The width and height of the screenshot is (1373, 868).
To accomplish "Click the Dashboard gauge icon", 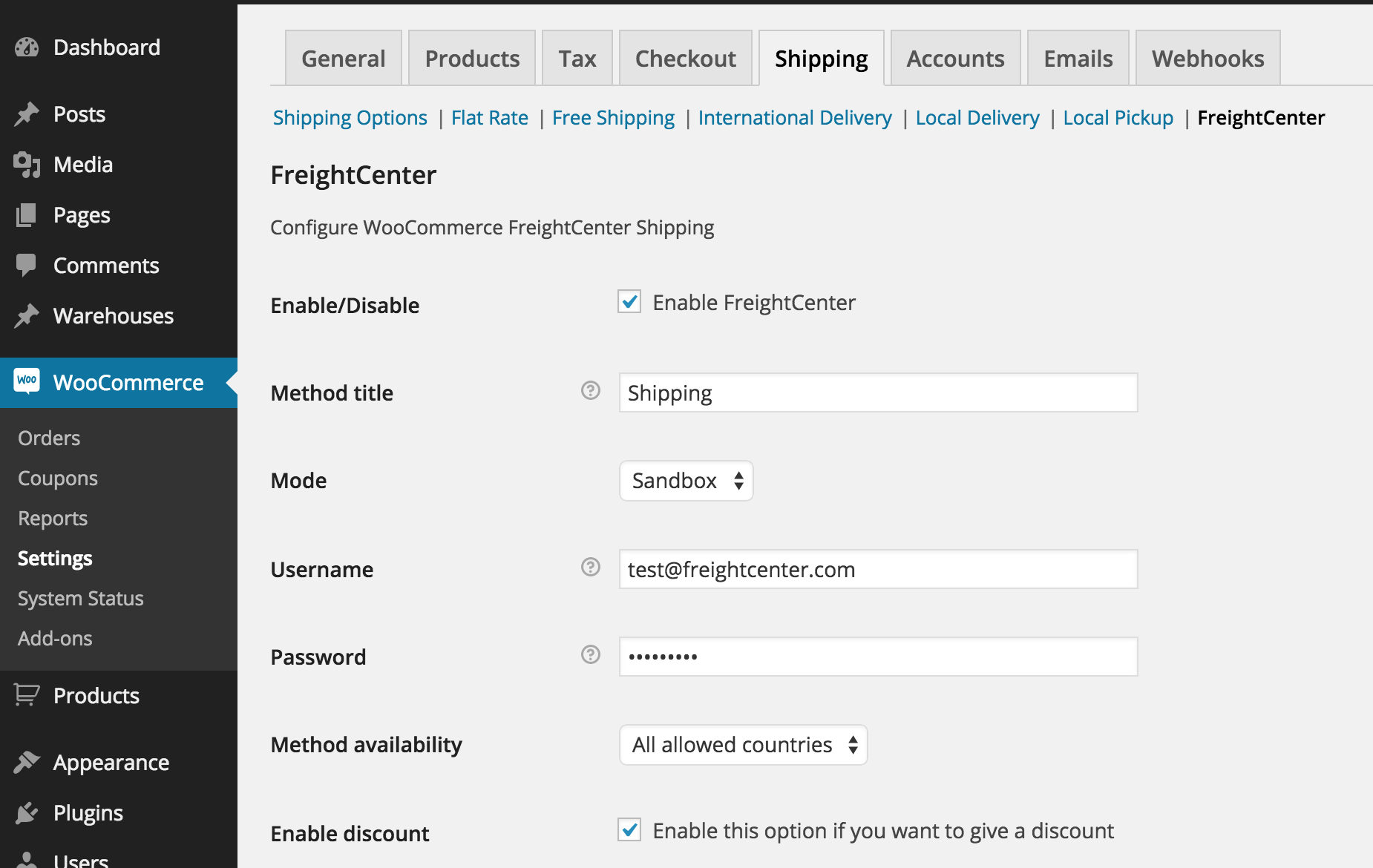I will click(x=27, y=47).
